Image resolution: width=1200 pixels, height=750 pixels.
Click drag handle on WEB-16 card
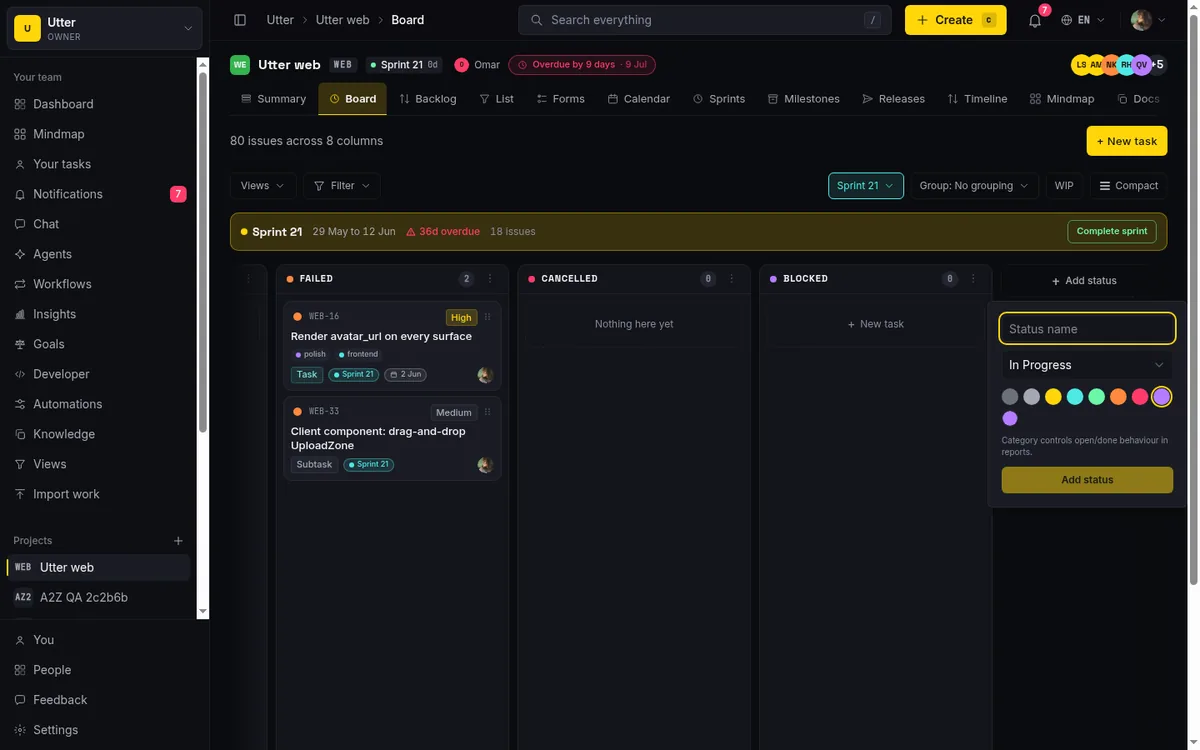coord(488,317)
